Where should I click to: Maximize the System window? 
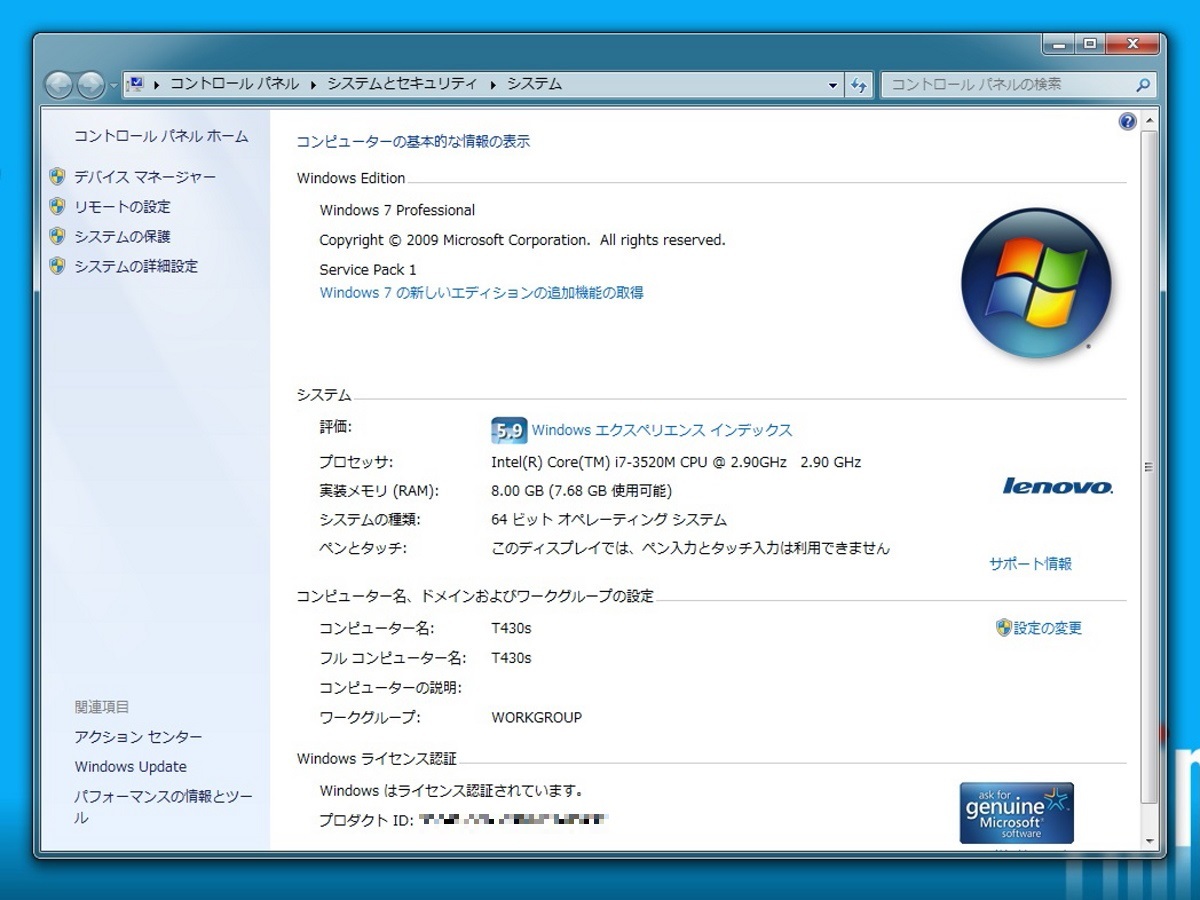[x=1089, y=44]
